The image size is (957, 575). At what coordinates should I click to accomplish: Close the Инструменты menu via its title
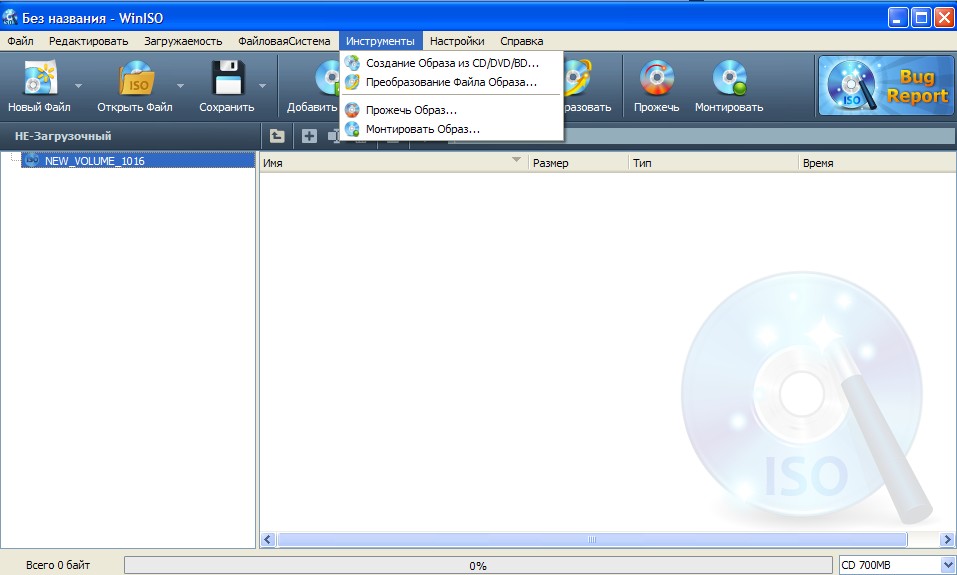click(380, 41)
